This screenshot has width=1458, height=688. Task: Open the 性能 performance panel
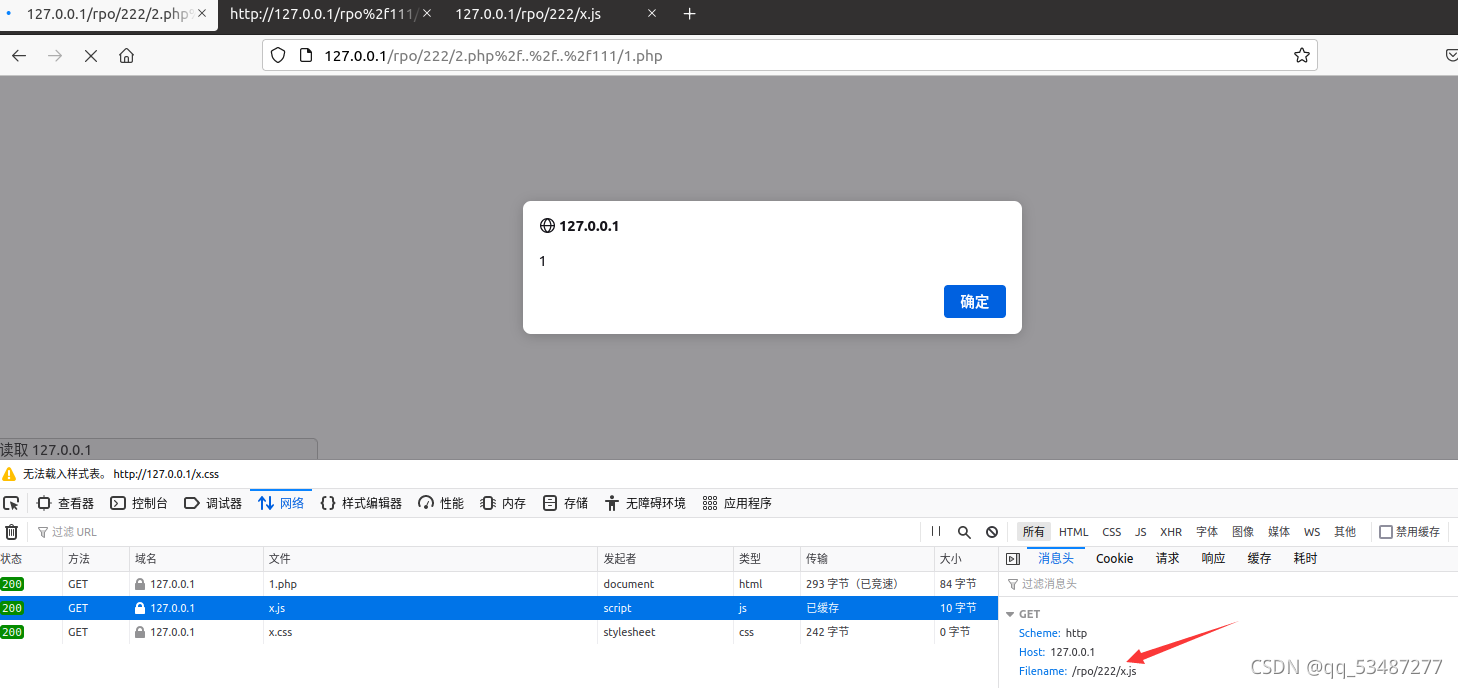(x=441, y=503)
